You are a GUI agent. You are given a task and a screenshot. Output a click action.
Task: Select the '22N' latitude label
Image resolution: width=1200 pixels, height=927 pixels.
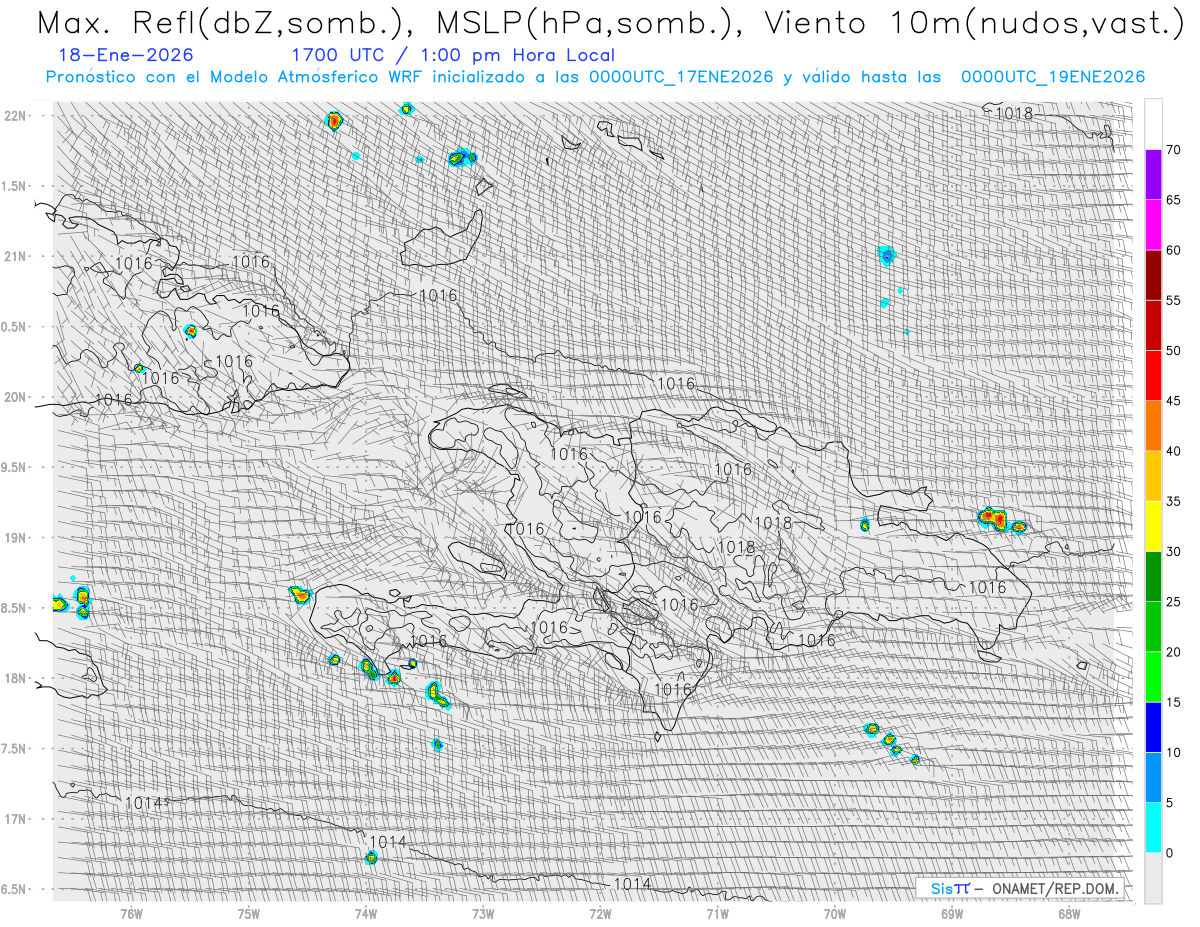tap(15, 115)
